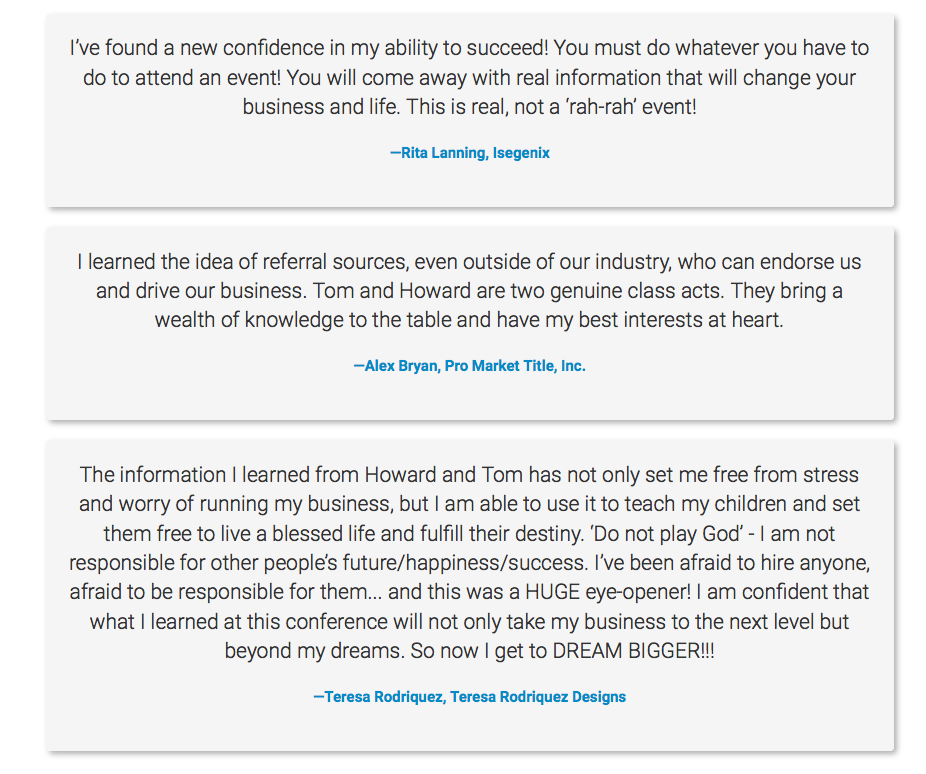Click the phrase 'HUGE eye-opener!'

[608, 592]
